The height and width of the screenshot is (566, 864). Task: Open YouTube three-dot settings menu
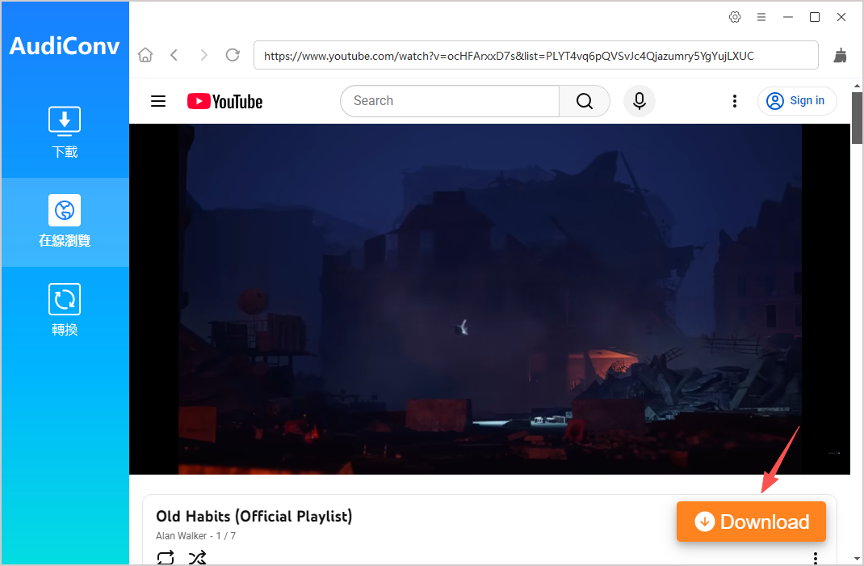(735, 101)
